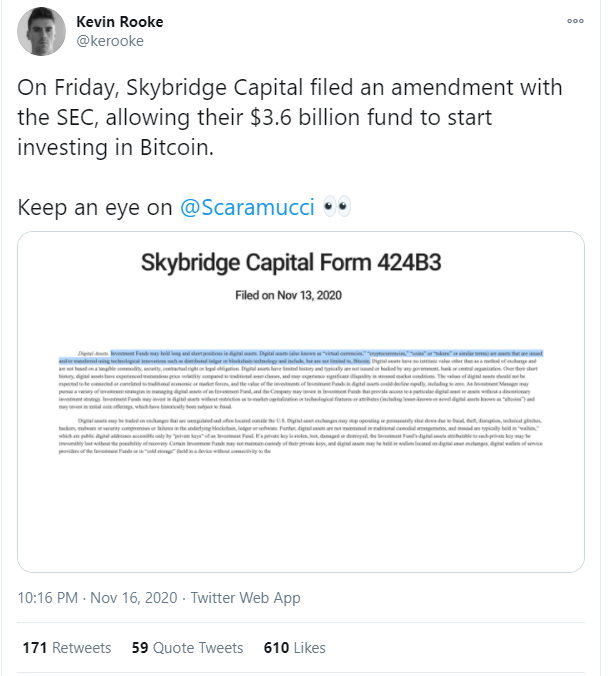Click the 10:16 PM · Nov 16, 2020 timestamp
This screenshot has width=608, height=676.
point(125,597)
